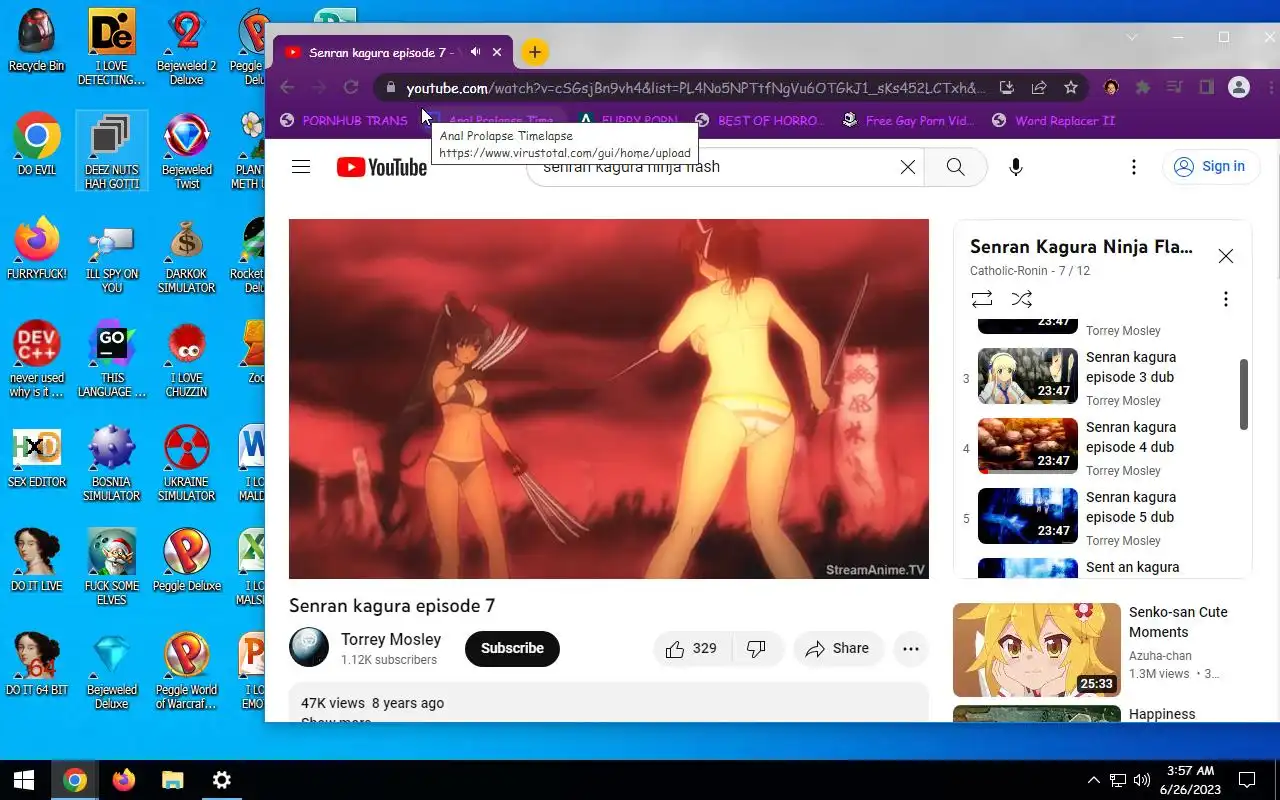Open the Word Replacer II bookmark
The height and width of the screenshot is (800, 1280).
pos(1054,121)
